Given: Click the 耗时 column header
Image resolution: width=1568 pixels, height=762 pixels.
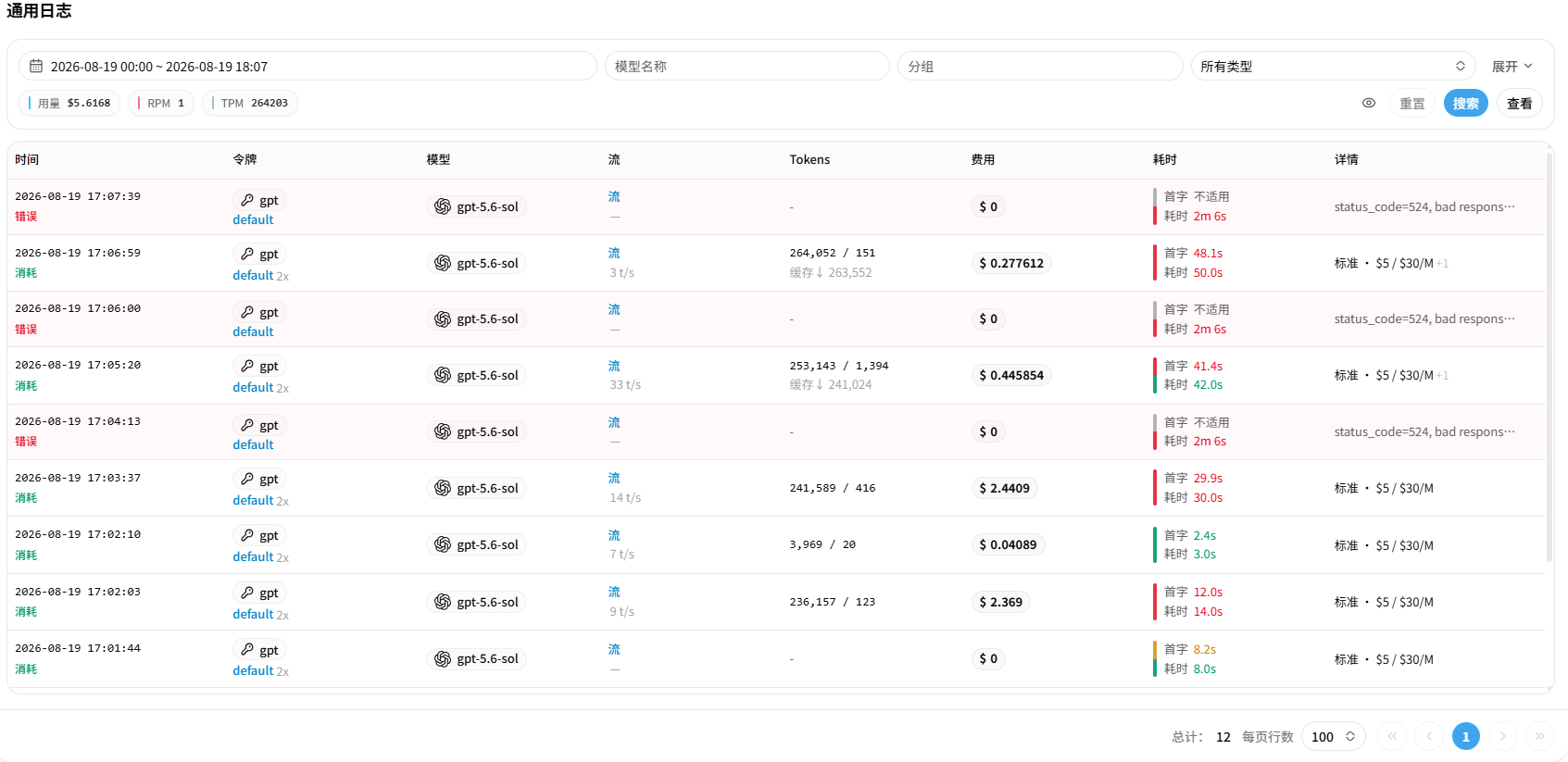Looking at the screenshot, I should 1164,159.
